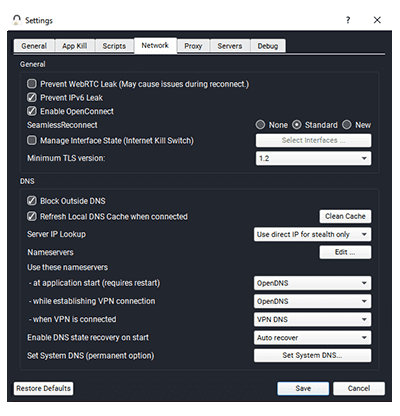Click the help question mark icon

pos(348,20)
